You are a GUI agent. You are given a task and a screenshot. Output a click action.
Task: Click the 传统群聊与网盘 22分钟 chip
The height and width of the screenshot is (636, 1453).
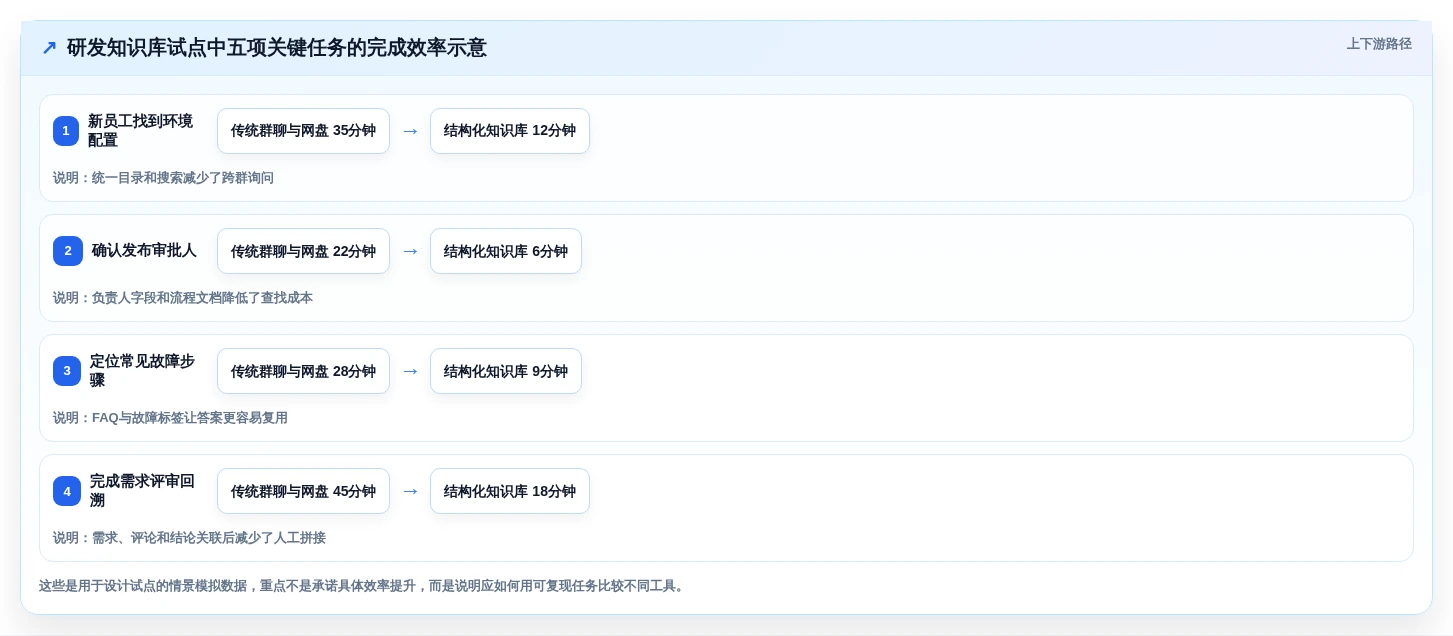303,251
